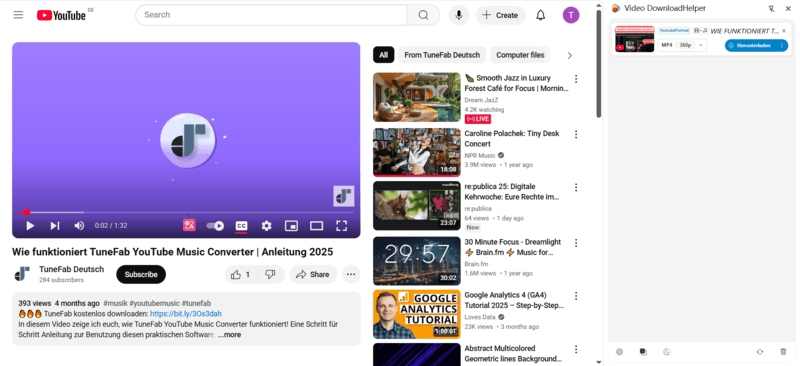The image size is (800, 366).
Task: Select From TuneFab Deutsch chip
Action: click(x=442, y=55)
